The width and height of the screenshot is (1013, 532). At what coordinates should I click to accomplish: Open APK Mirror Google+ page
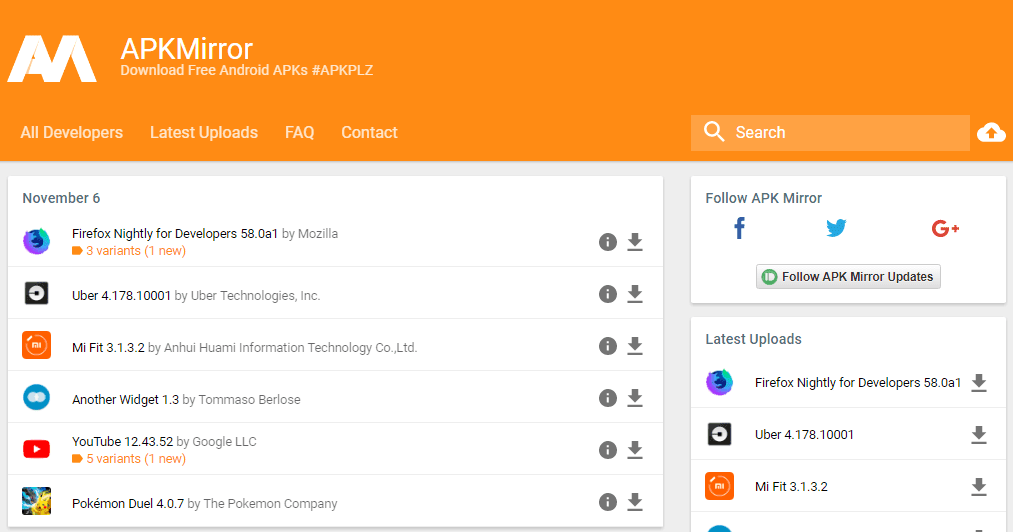tap(945, 228)
